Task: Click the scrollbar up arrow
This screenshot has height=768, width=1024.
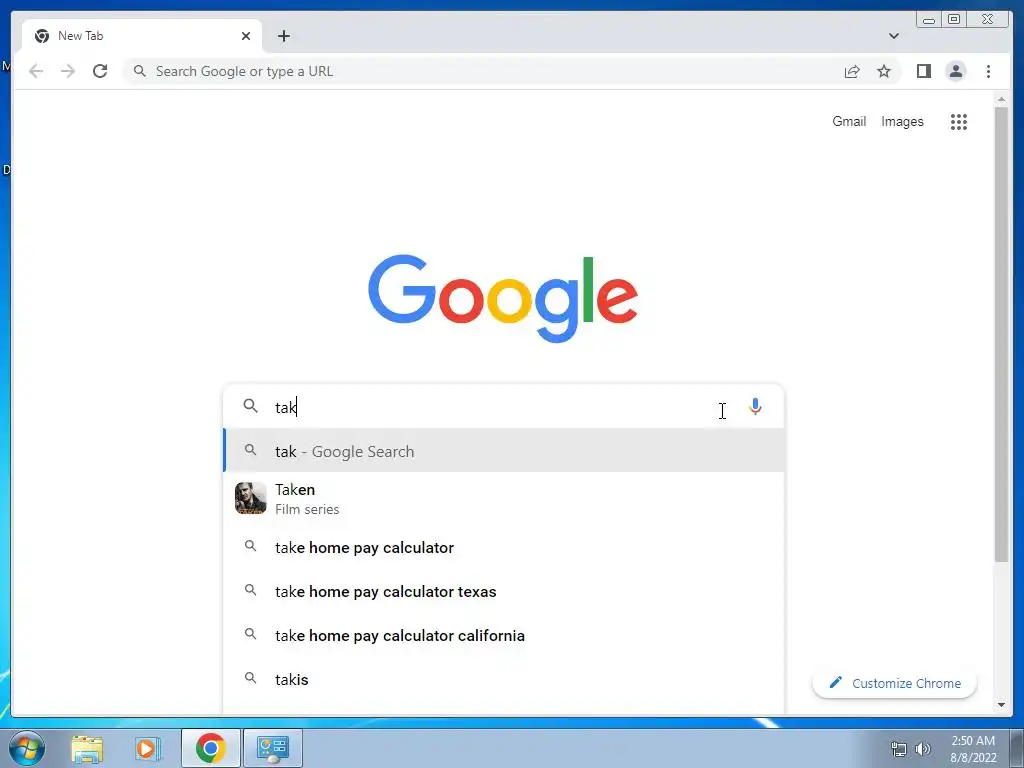Action: (x=1001, y=99)
